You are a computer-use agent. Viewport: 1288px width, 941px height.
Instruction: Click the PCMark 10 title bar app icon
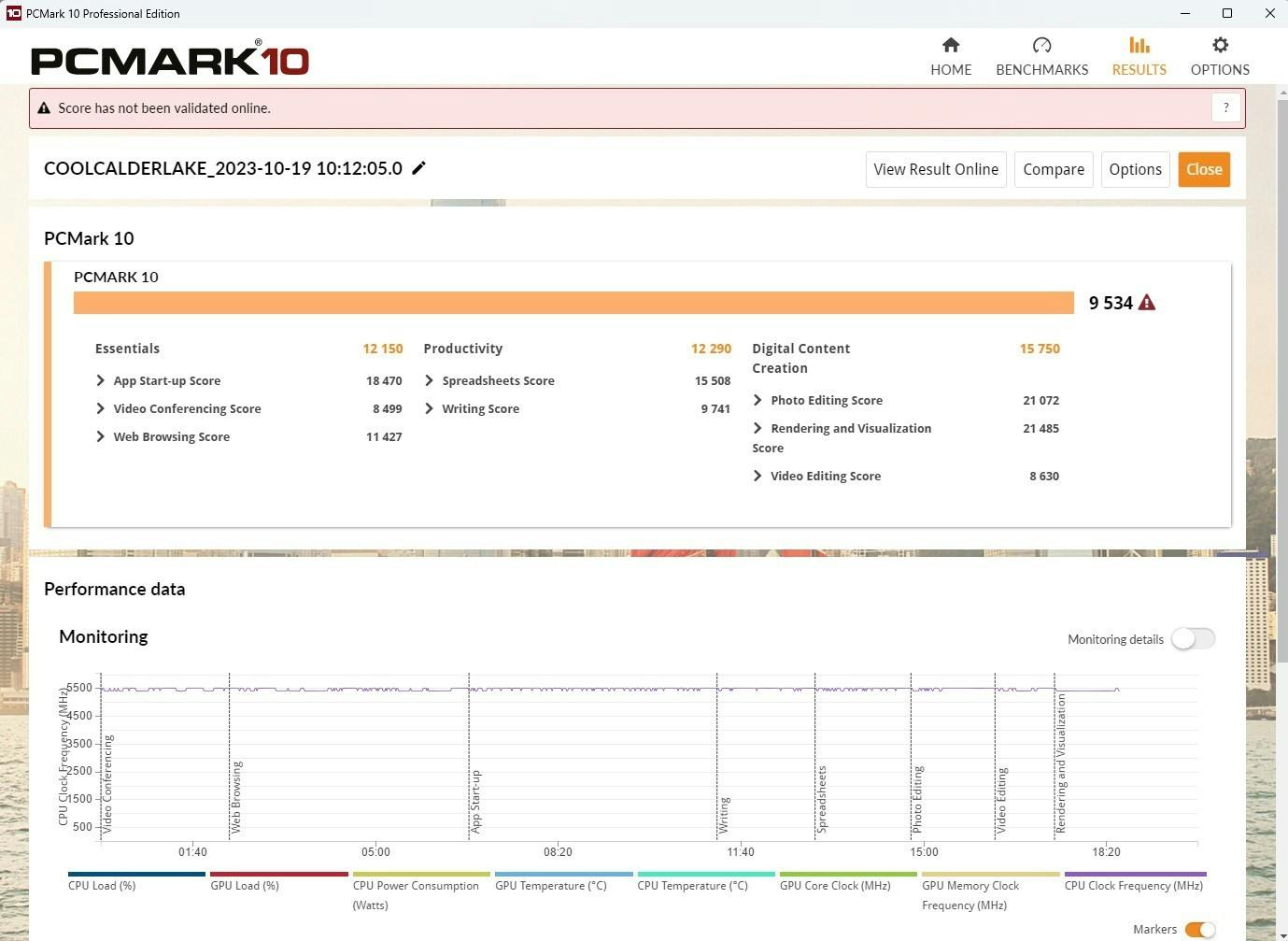click(13, 13)
